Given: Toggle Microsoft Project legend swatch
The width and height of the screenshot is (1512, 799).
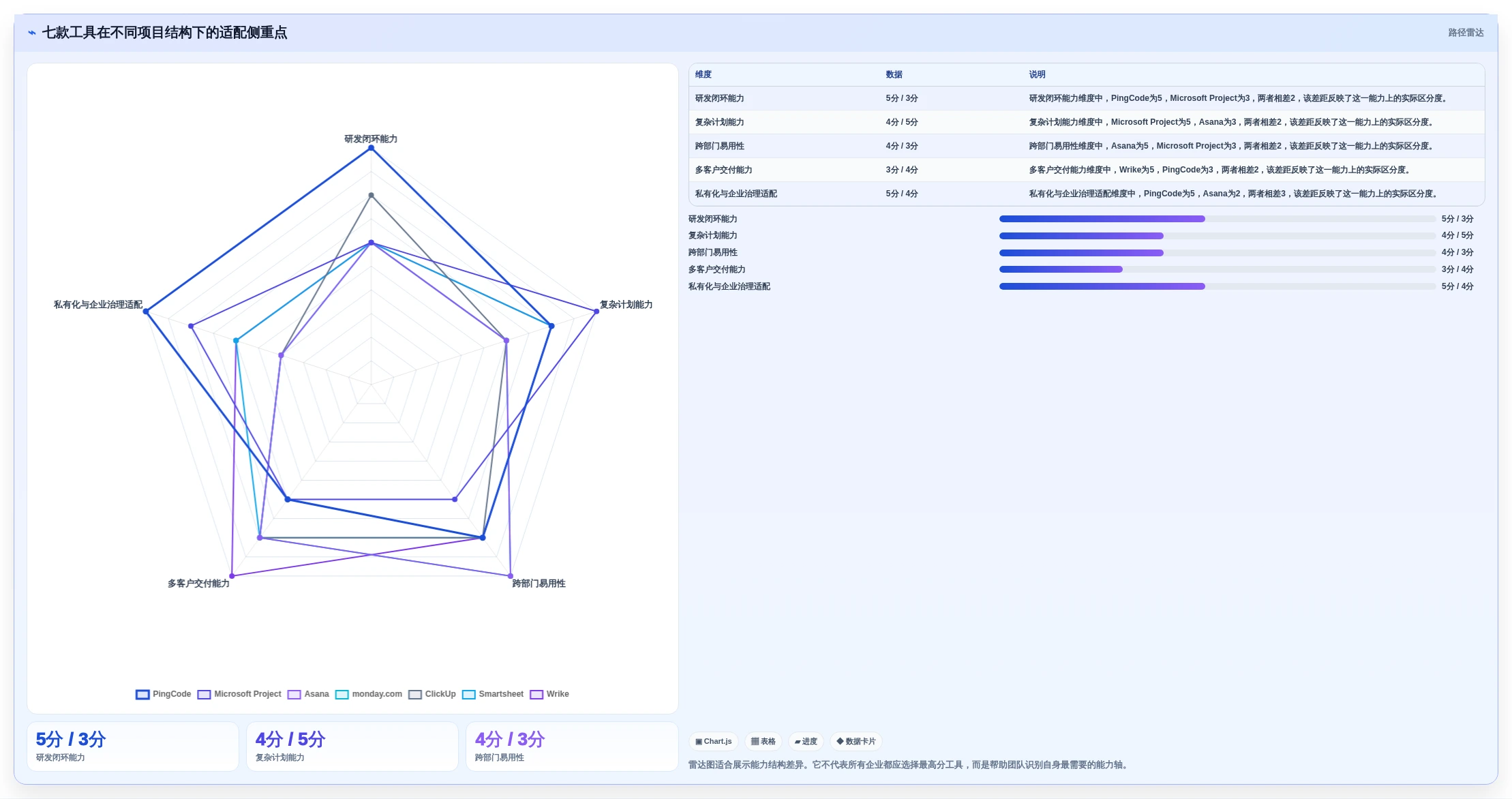Looking at the screenshot, I should pos(204,695).
